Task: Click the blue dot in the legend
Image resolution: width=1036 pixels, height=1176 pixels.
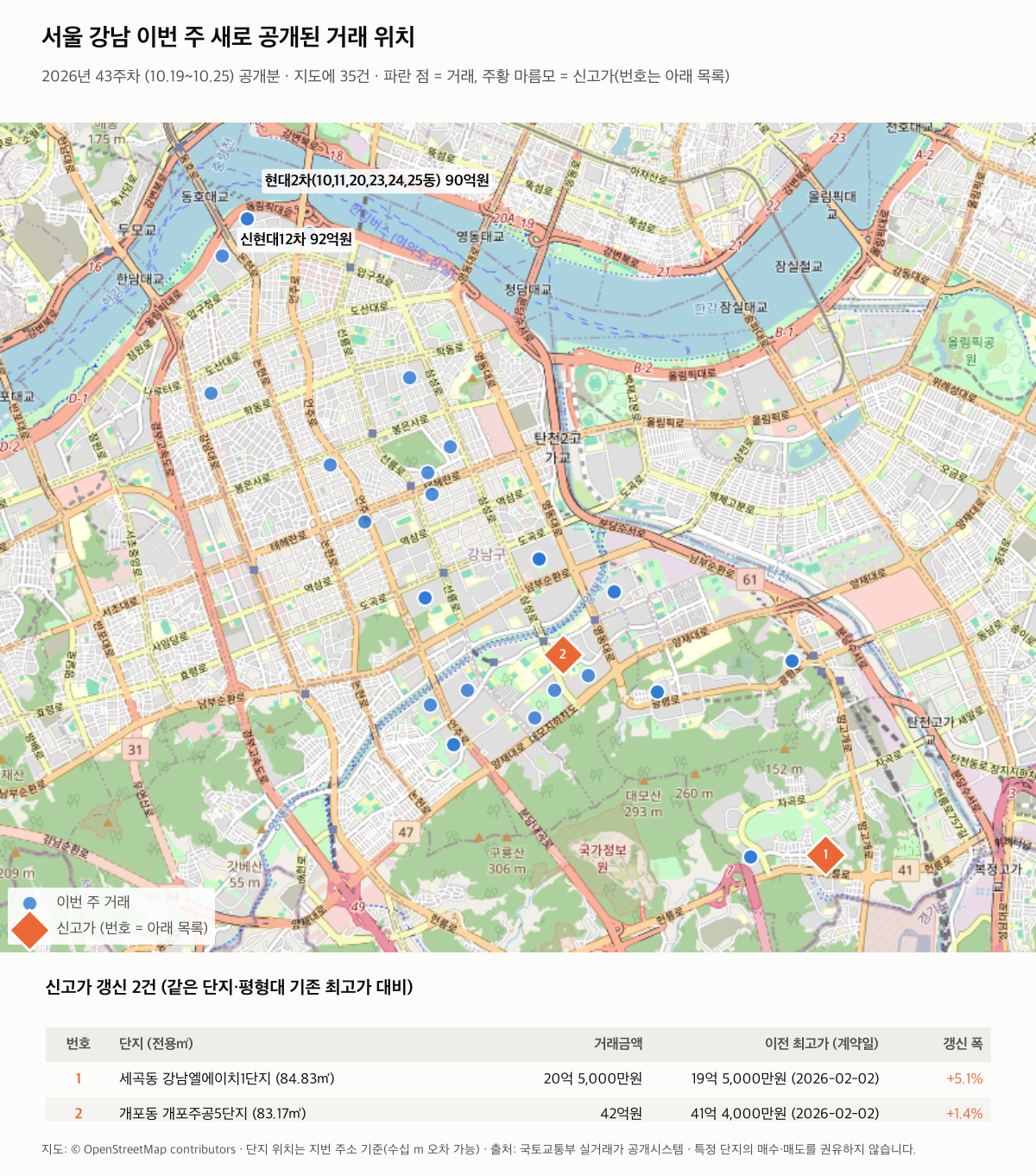Action: [x=30, y=903]
